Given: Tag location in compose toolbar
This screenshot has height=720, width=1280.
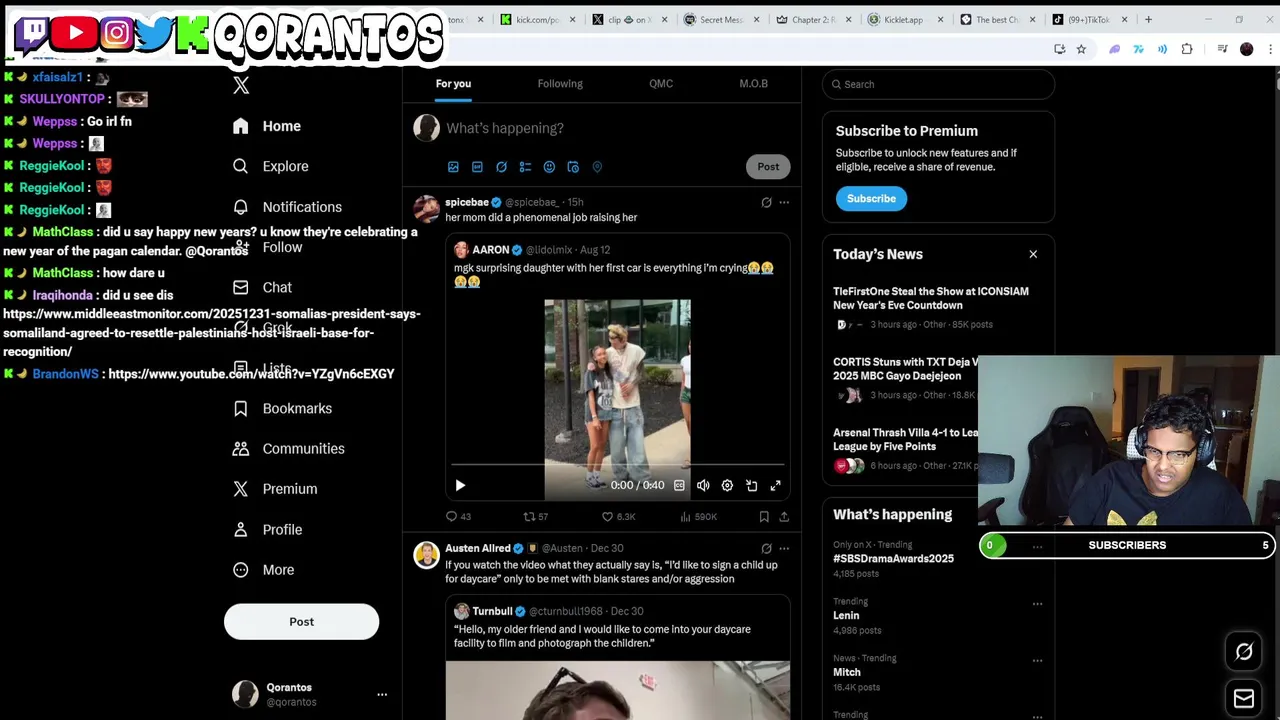Looking at the screenshot, I should [x=597, y=167].
